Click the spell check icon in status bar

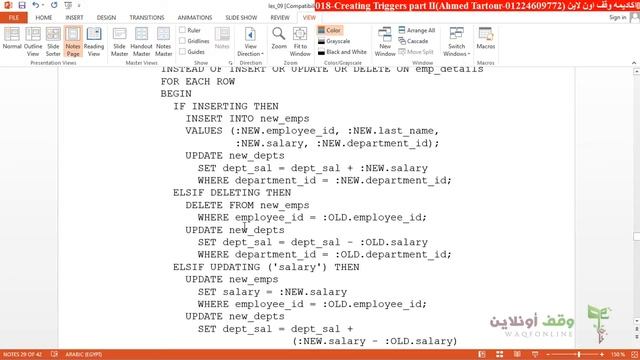coord(54,354)
